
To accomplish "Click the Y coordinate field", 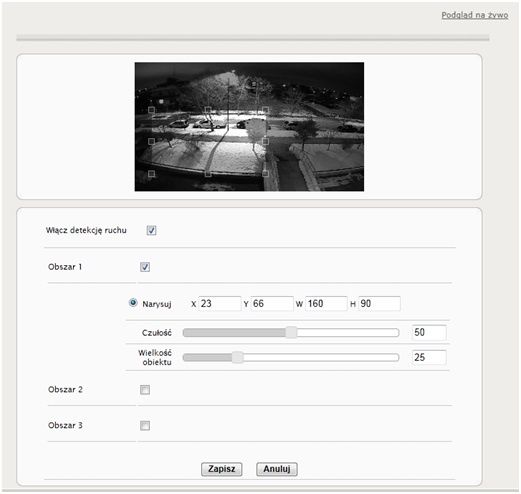I will [x=272, y=303].
